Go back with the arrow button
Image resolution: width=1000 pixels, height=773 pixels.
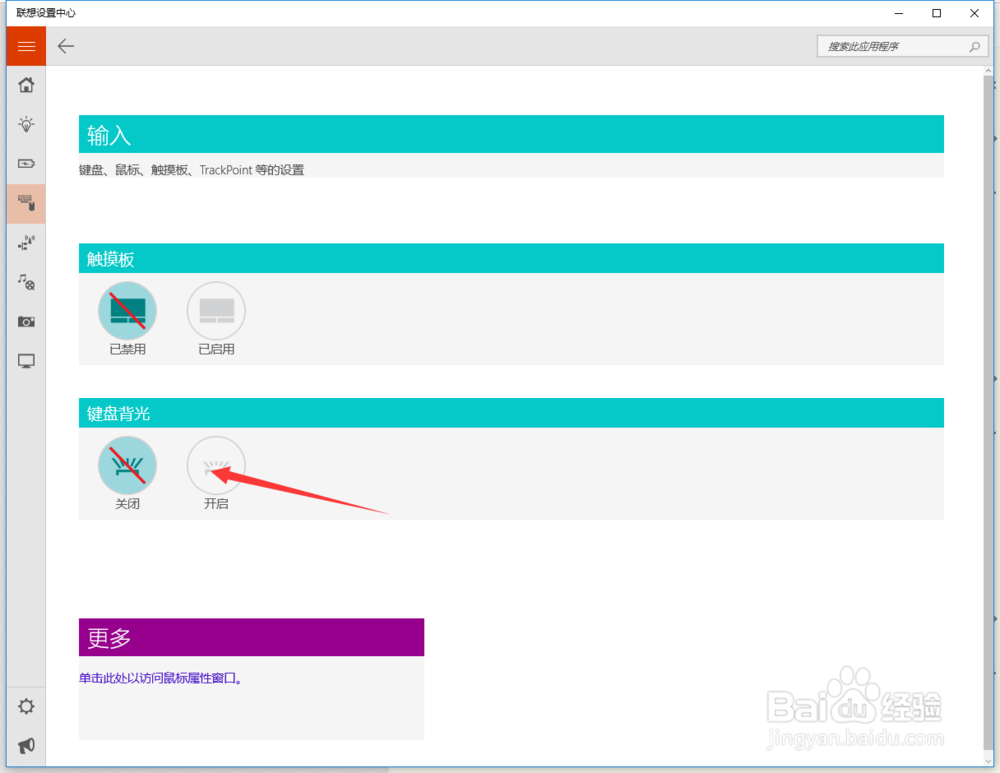66,46
